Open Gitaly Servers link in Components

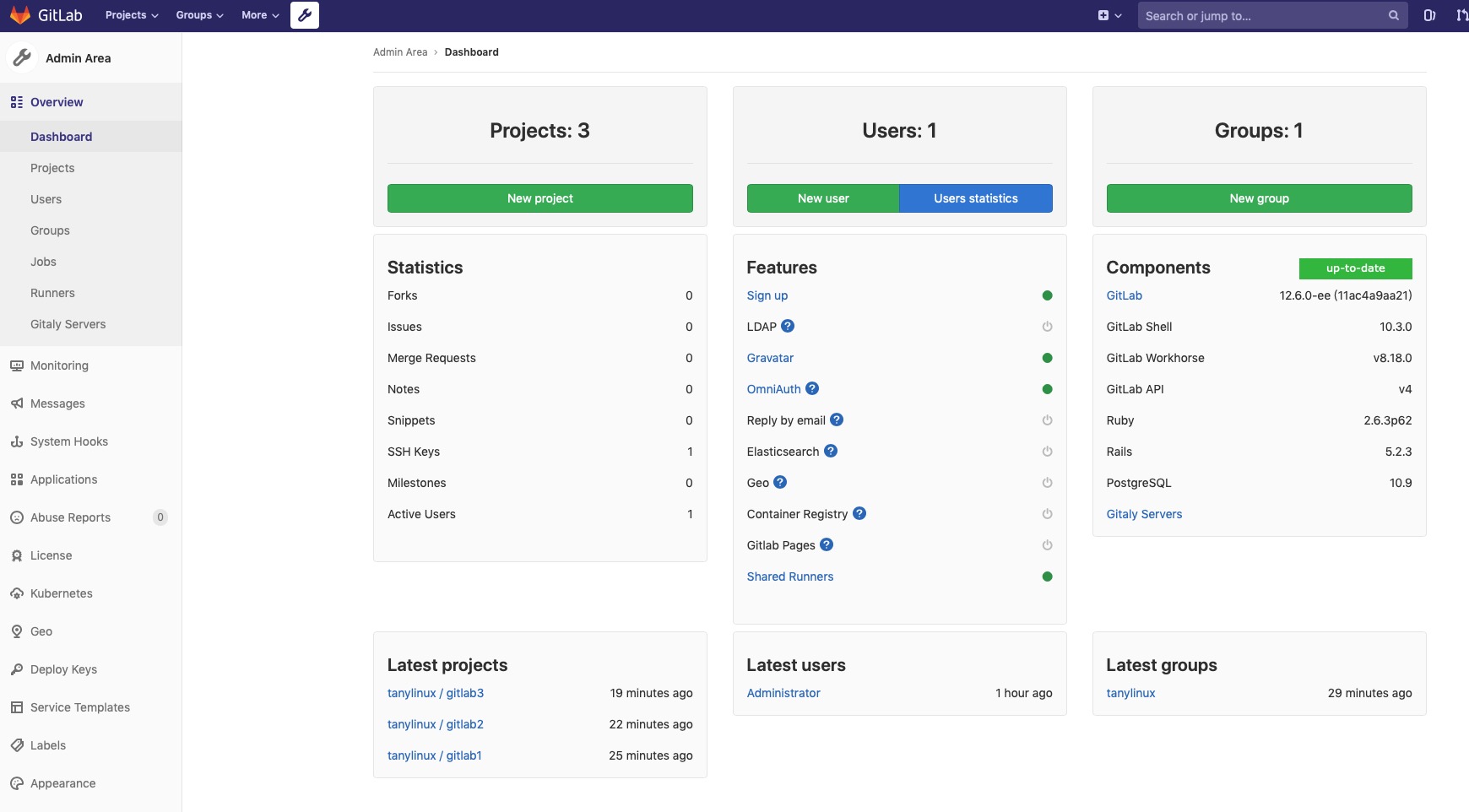pyautogui.click(x=1144, y=514)
